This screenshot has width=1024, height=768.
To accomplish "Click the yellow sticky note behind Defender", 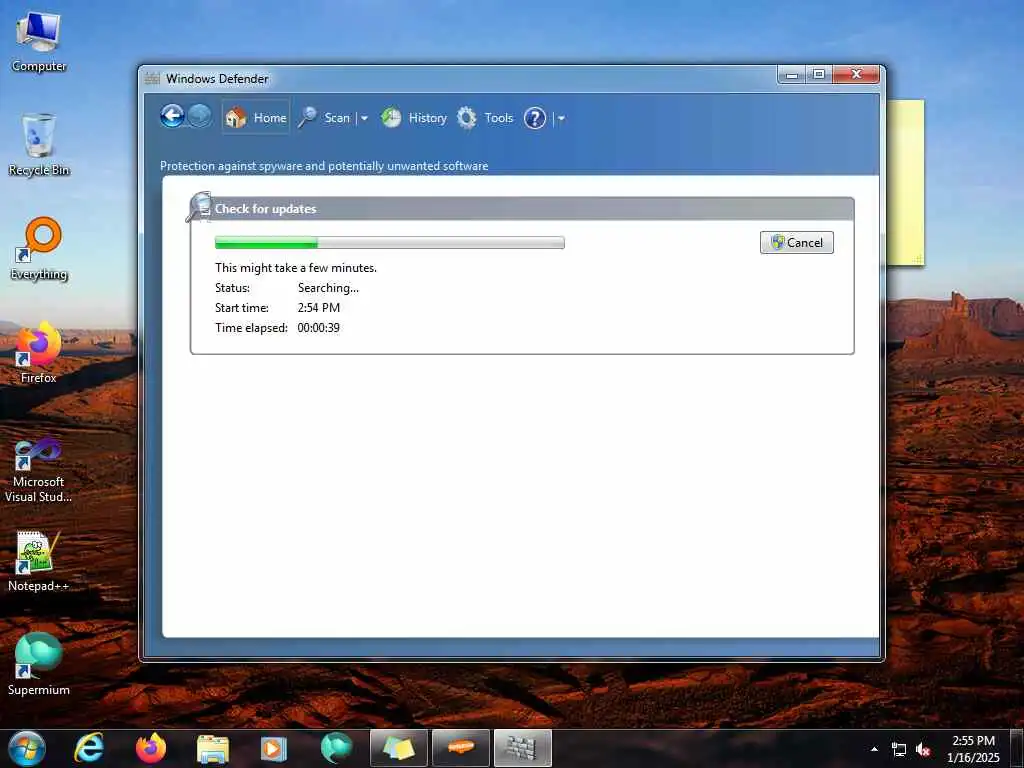I will [x=905, y=182].
